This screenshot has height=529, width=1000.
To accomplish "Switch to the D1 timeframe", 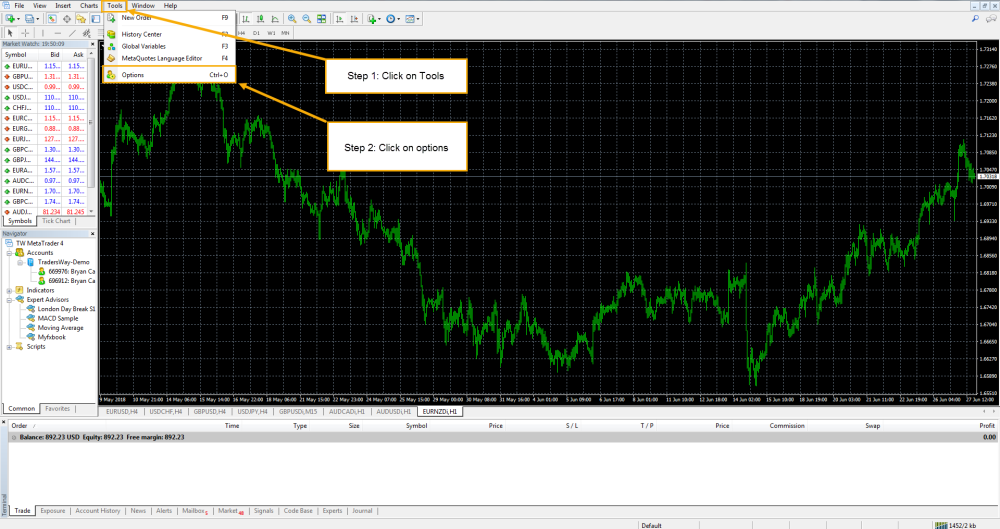I will point(256,33).
